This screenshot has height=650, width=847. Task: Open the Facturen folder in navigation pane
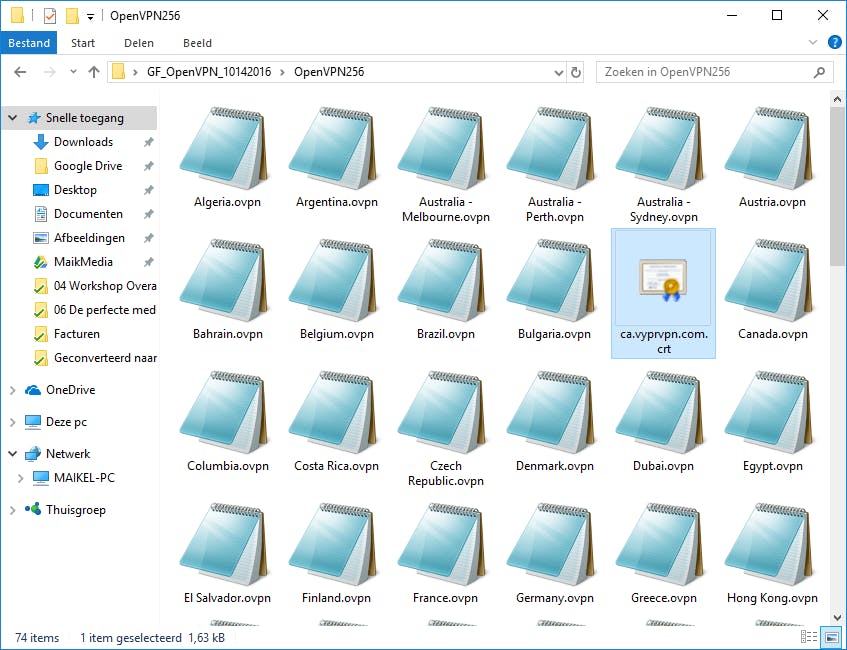77,334
